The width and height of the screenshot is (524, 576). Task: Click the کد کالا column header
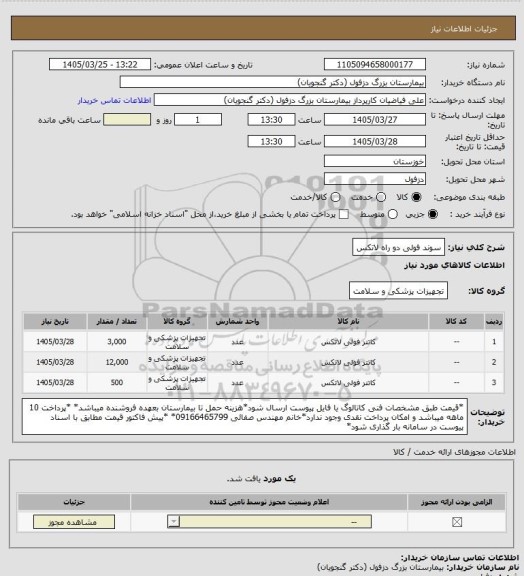(x=456, y=322)
